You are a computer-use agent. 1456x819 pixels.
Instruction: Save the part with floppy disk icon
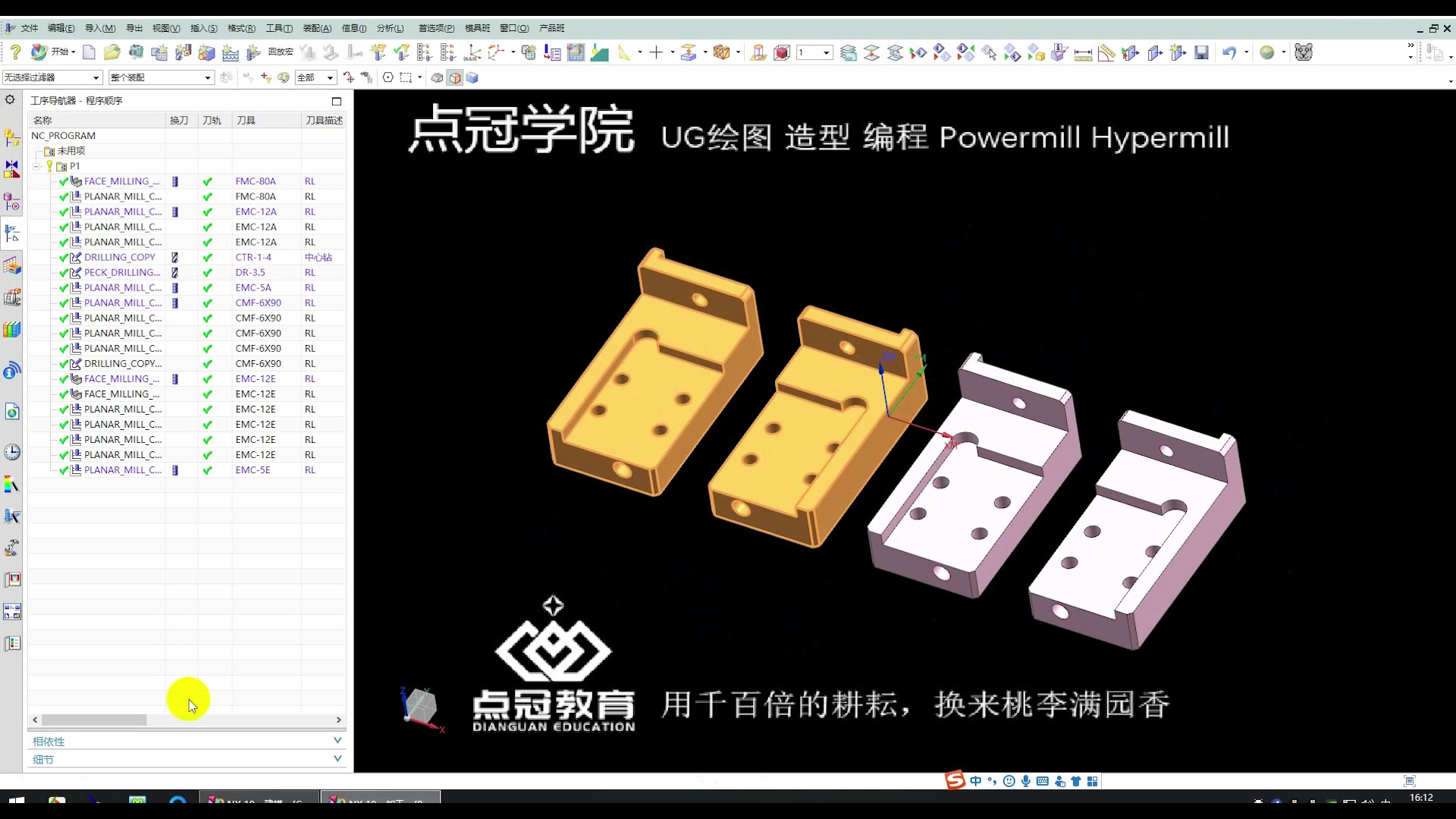pos(1201,52)
